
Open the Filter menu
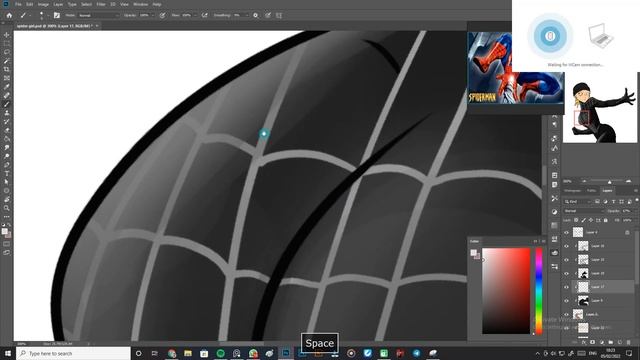101,4
